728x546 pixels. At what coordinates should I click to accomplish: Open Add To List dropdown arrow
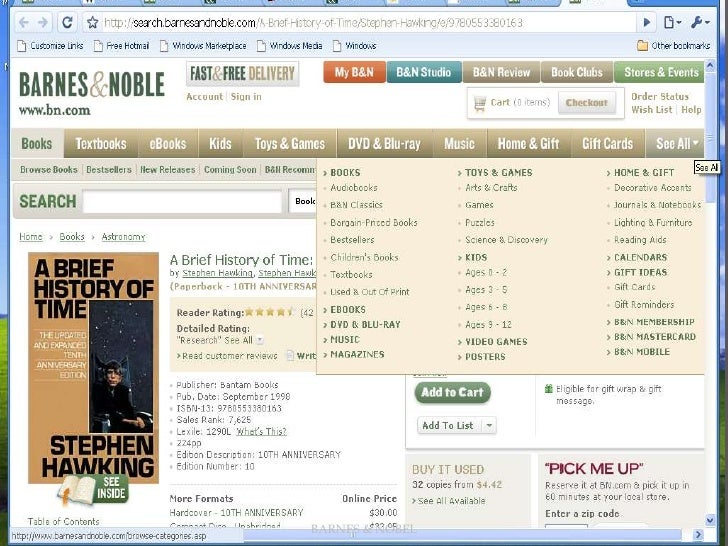[489, 425]
